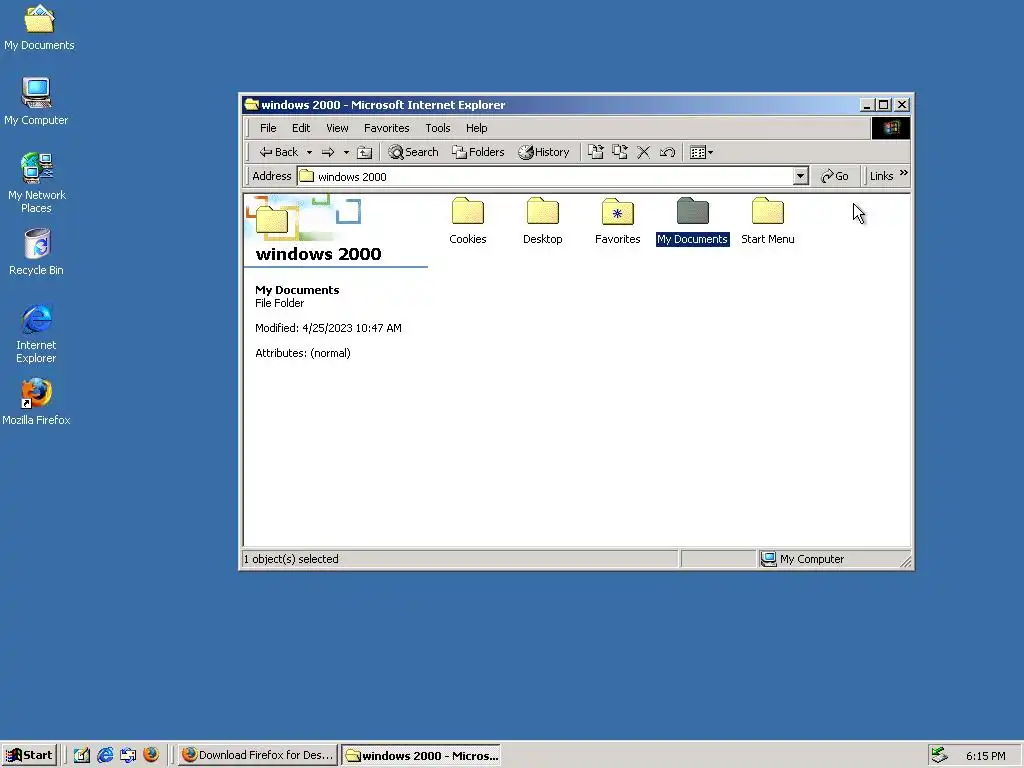The width and height of the screenshot is (1024, 768).
Task: Select the Cookies folder
Action: tap(468, 221)
